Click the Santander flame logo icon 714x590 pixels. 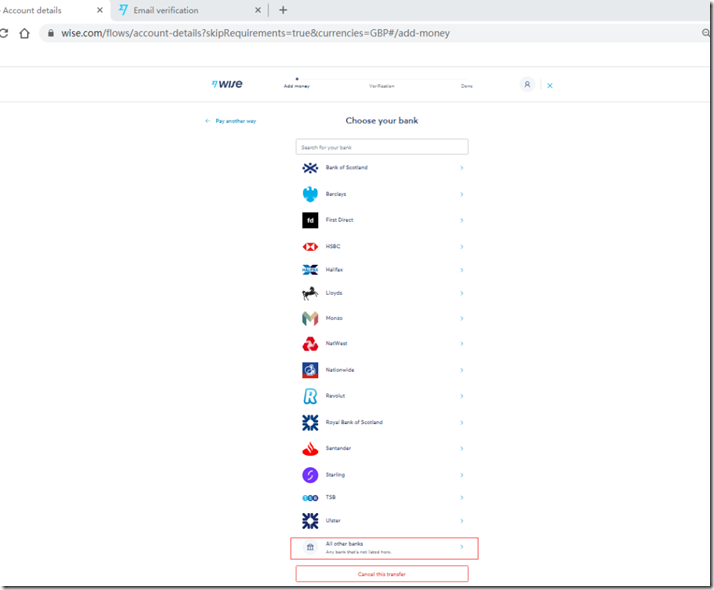click(310, 448)
